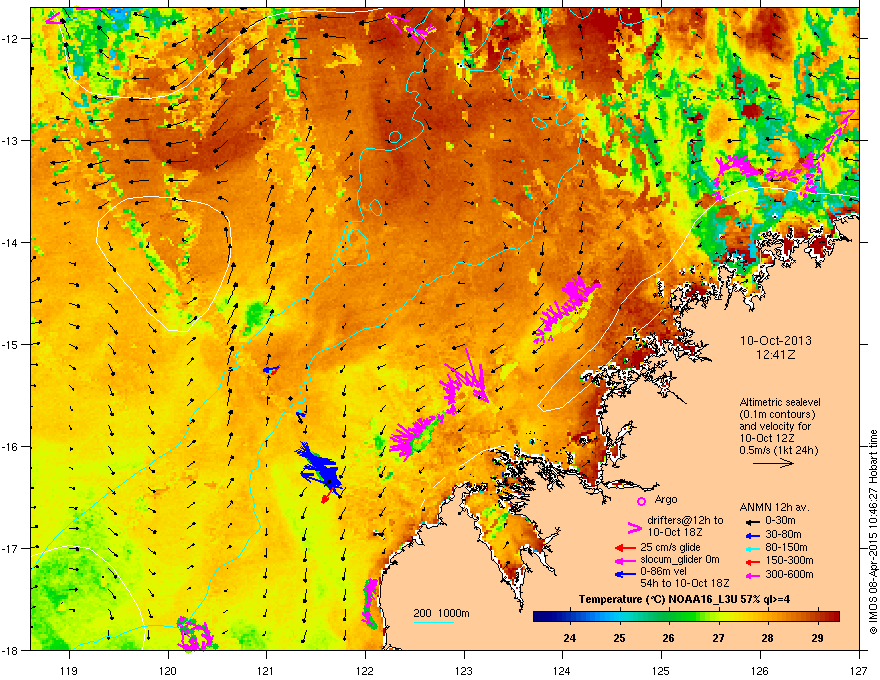Click the 'ANMN 12h av.' legend heading
This screenshot has height=680, width=880.
pos(774,508)
